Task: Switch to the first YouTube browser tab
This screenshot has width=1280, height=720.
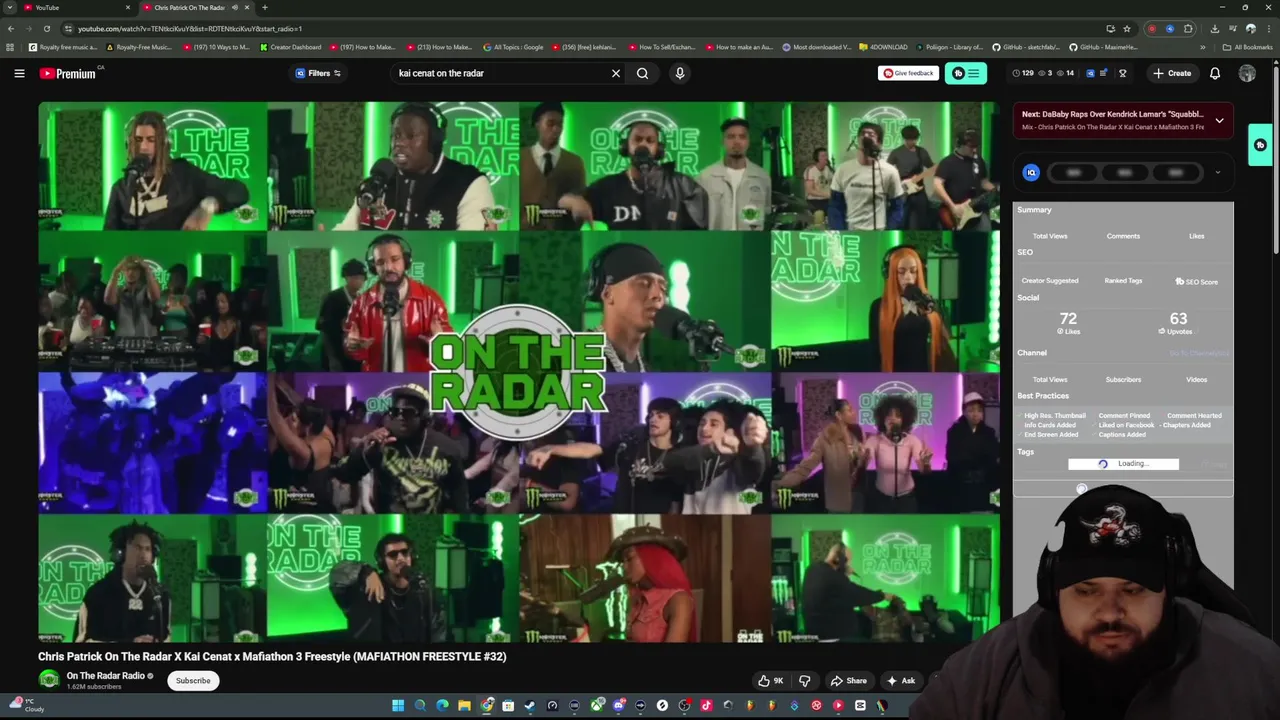Action: point(76,8)
